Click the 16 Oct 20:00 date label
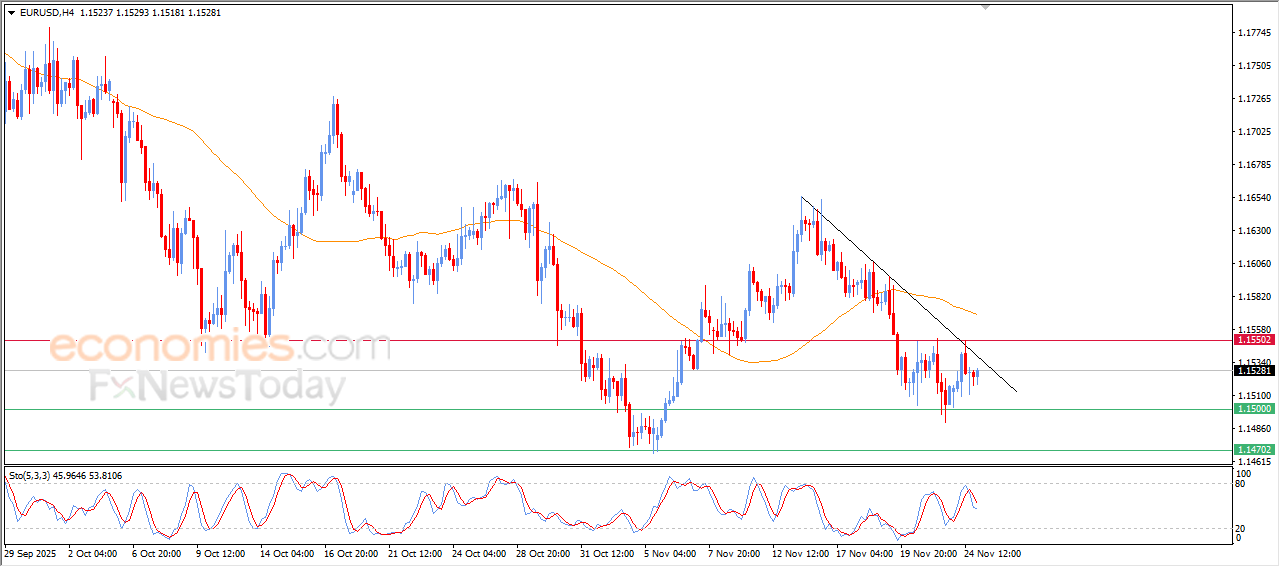 pyautogui.click(x=351, y=553)
